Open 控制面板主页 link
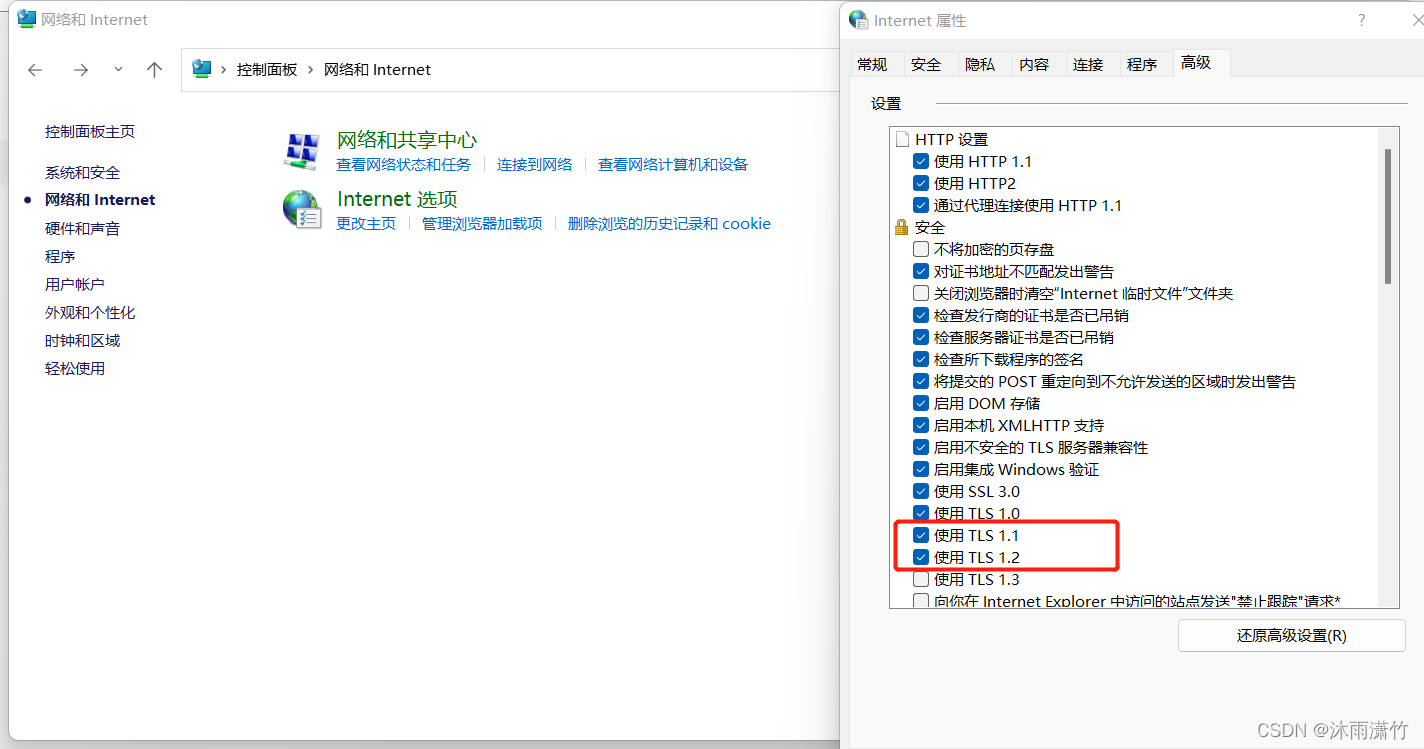 point(90,131)
